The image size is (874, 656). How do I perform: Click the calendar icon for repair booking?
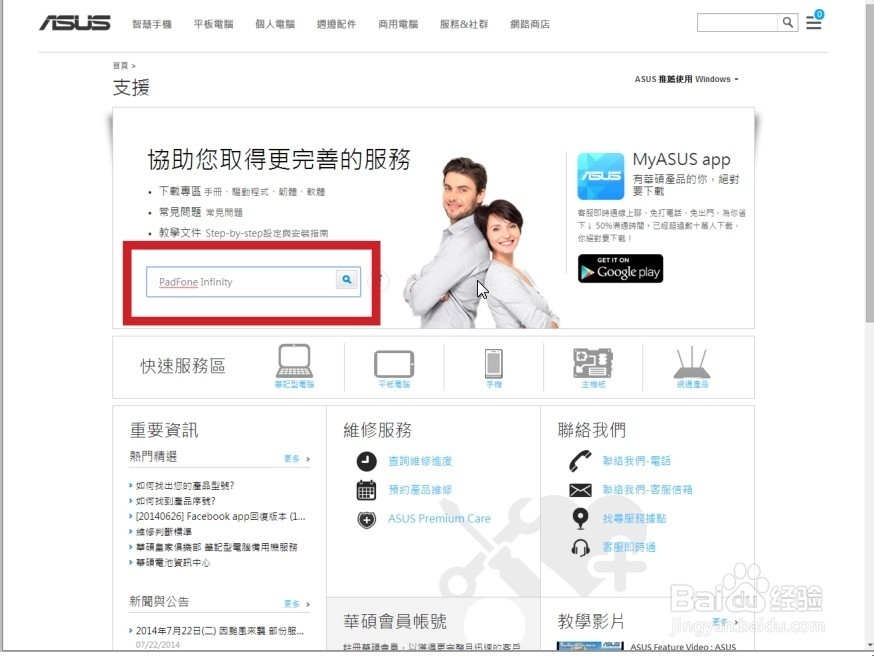click(366, 490)
